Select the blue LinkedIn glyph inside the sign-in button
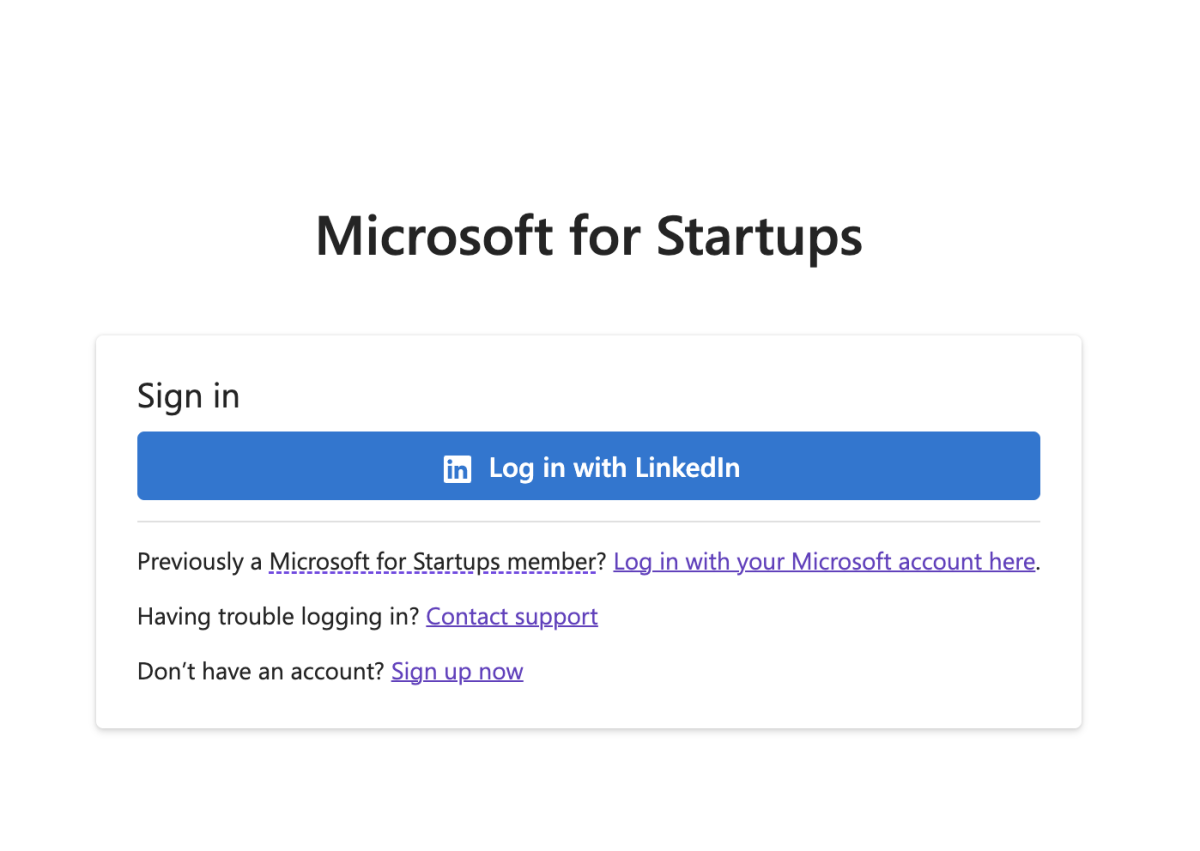 point(457,467)
